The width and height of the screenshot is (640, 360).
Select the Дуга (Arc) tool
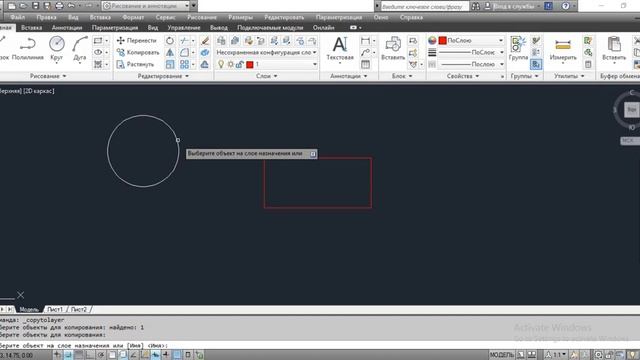(x=80, y=49)
